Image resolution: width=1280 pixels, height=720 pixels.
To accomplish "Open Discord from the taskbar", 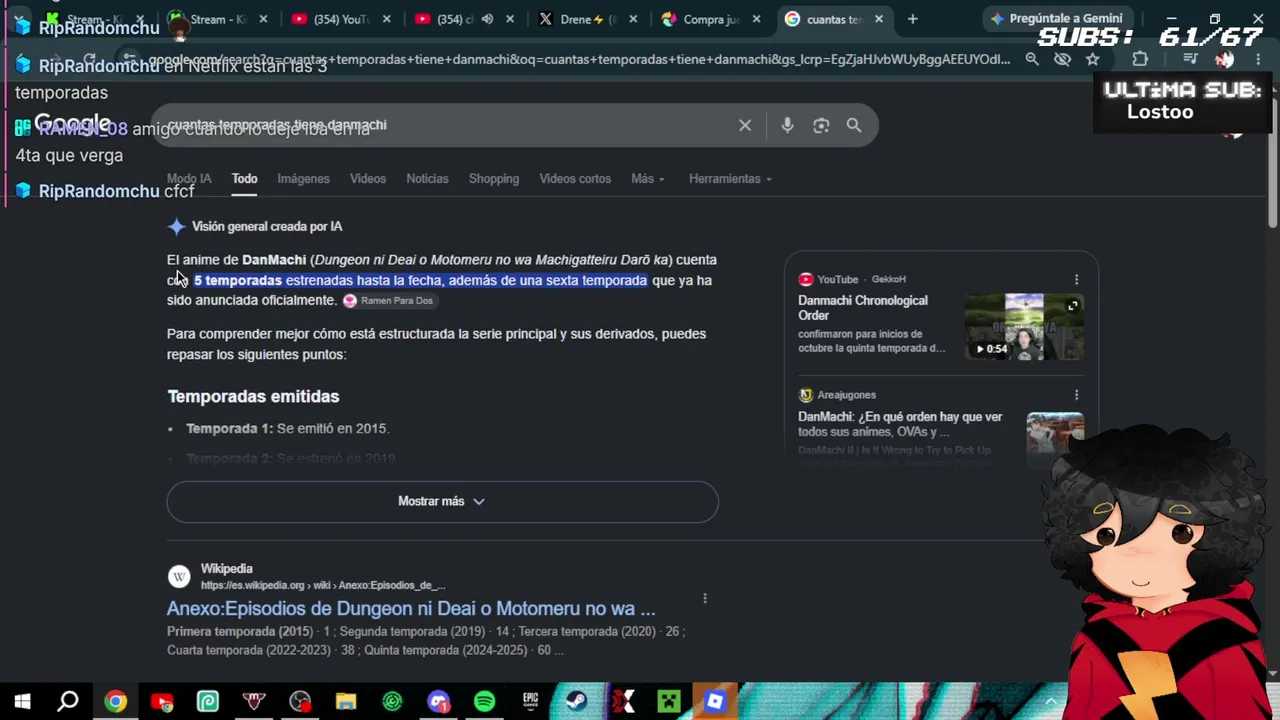I will 438,702.
